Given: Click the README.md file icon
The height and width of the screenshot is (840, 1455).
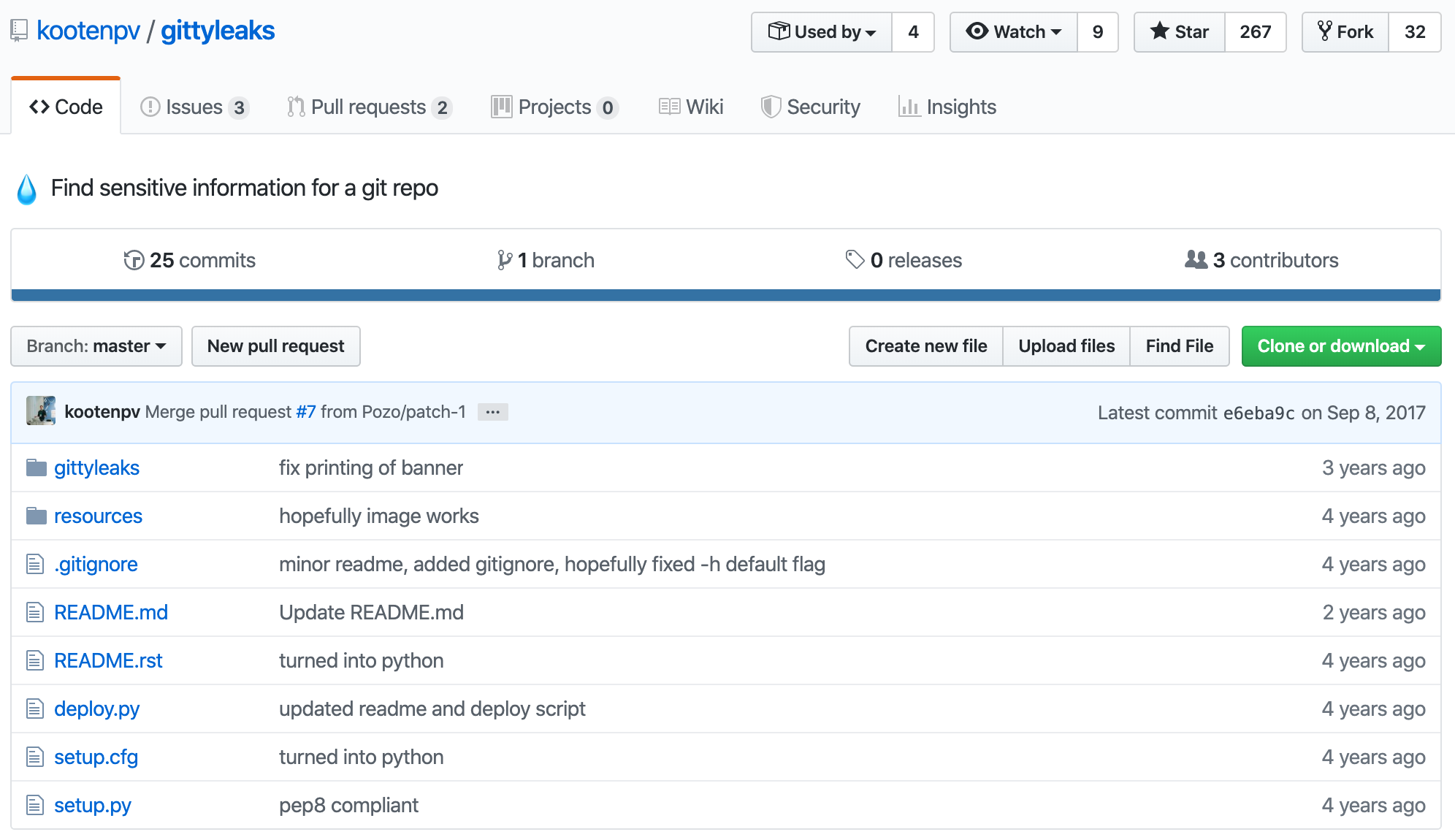Looking at the screenshot, I should (x=35, y=612).
